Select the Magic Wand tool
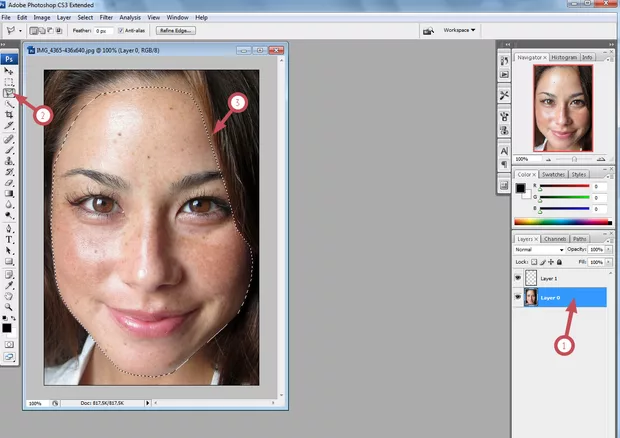 [9, 104]
